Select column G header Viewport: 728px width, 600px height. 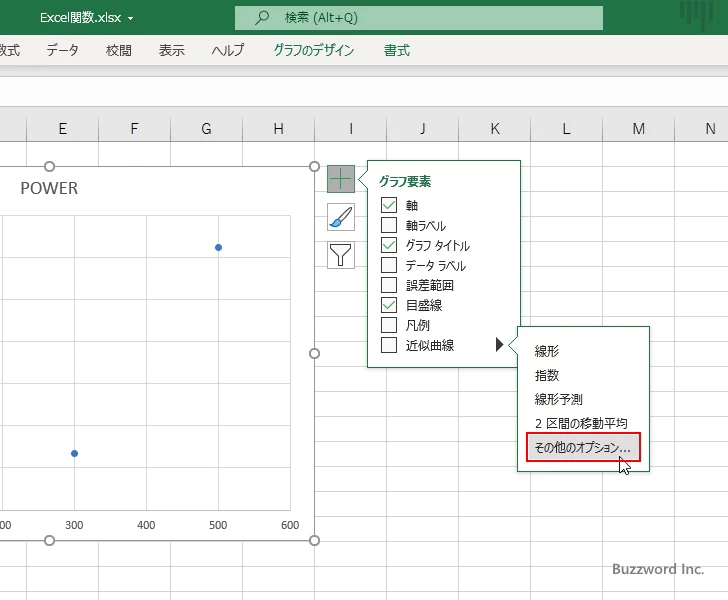(206, 129)
